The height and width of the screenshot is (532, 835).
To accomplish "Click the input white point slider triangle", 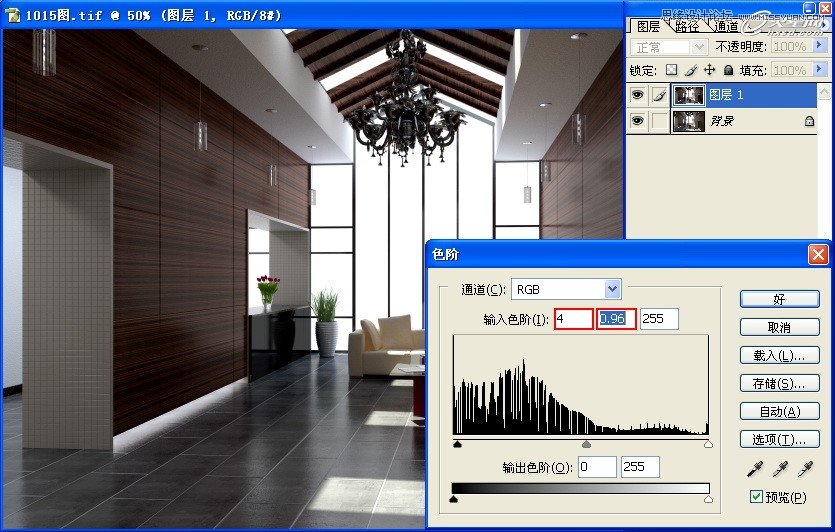I will 708,444.
